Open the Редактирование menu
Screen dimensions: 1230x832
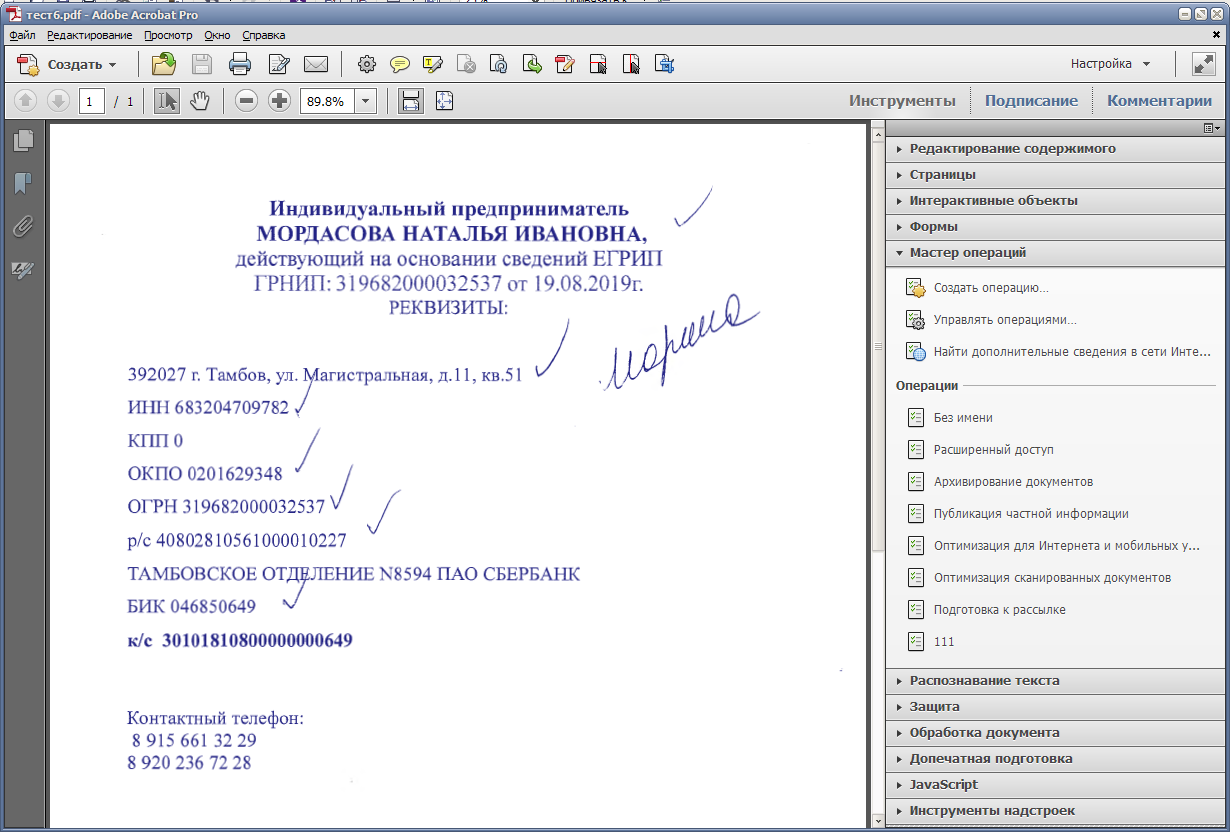(x=89, y=35)
